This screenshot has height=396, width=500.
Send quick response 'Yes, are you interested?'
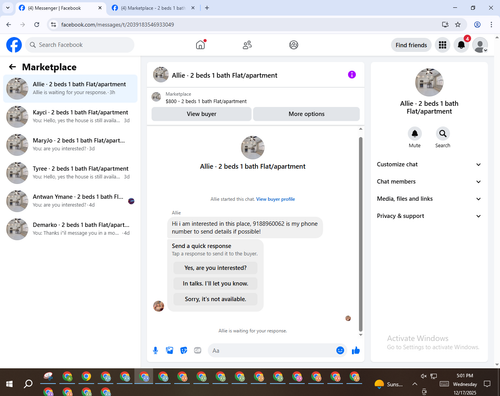[215, 268]
